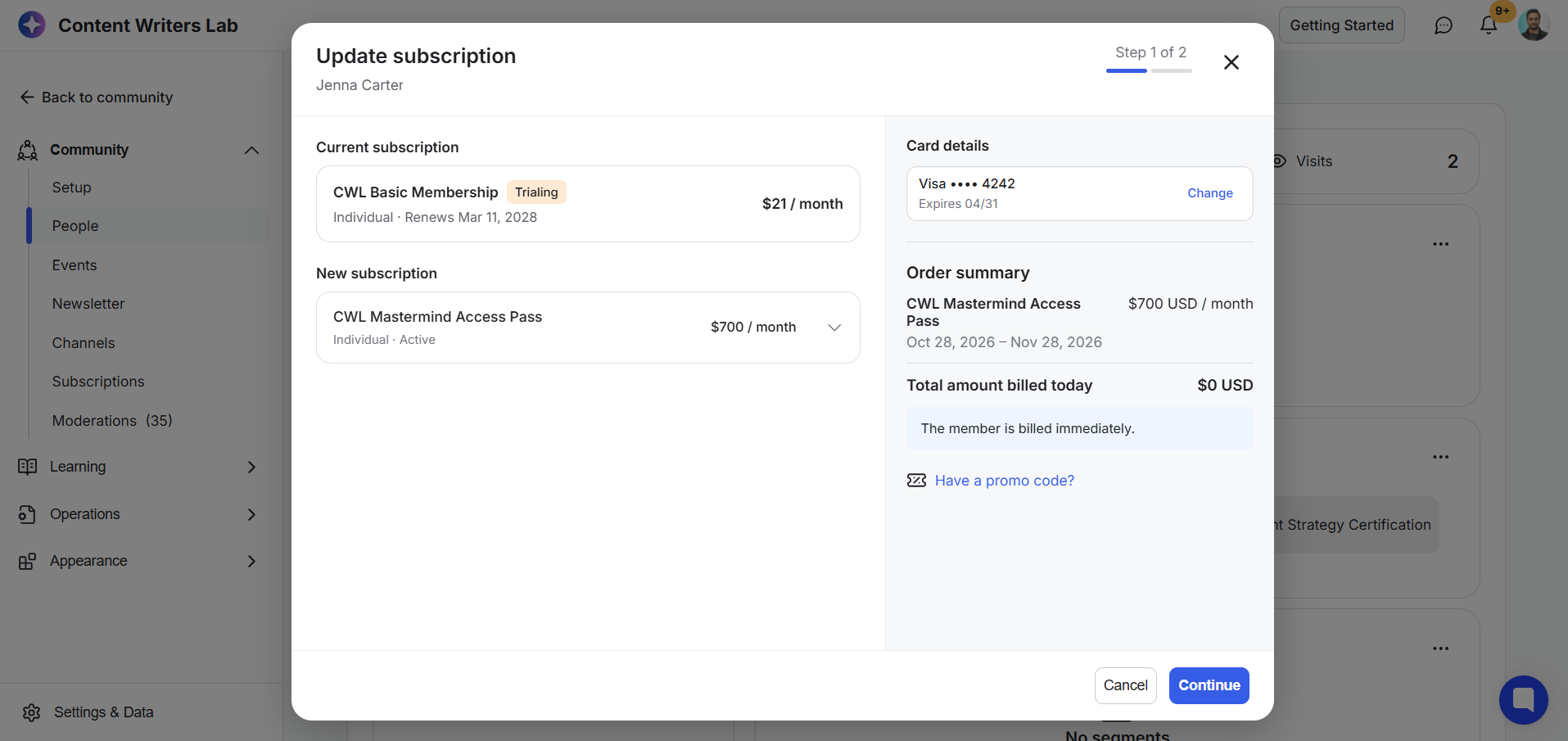The height and width of the screenshot is (741, 1568).
Task: Select People in sidebar
Action: 75,226
